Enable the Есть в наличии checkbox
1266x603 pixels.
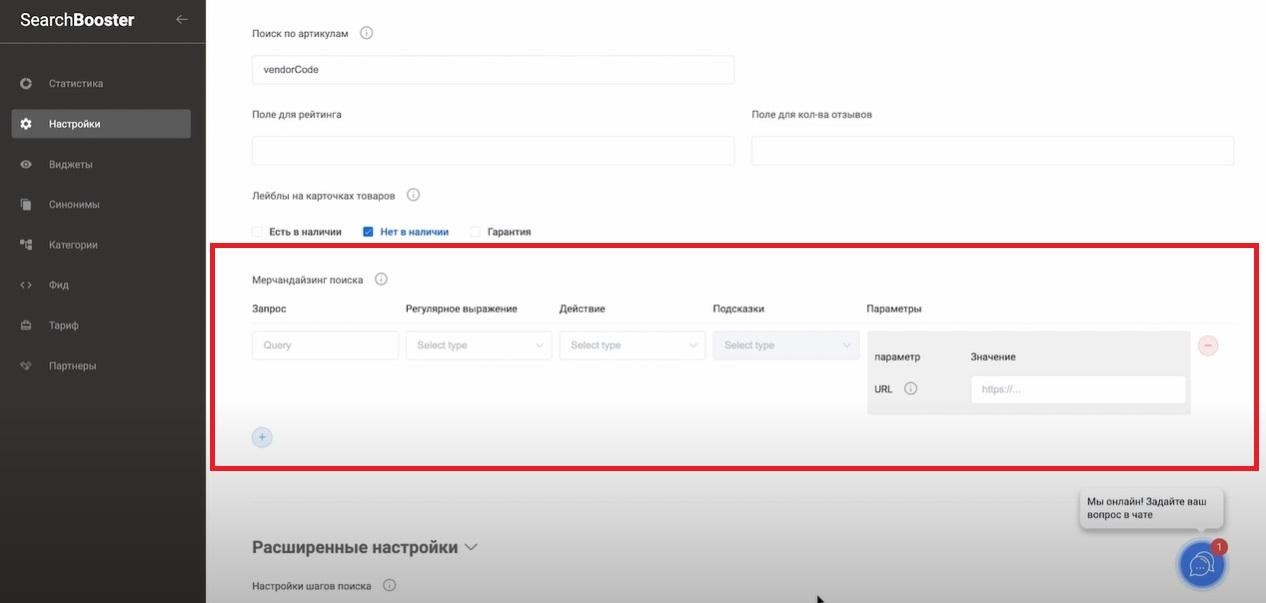point(257,232)
